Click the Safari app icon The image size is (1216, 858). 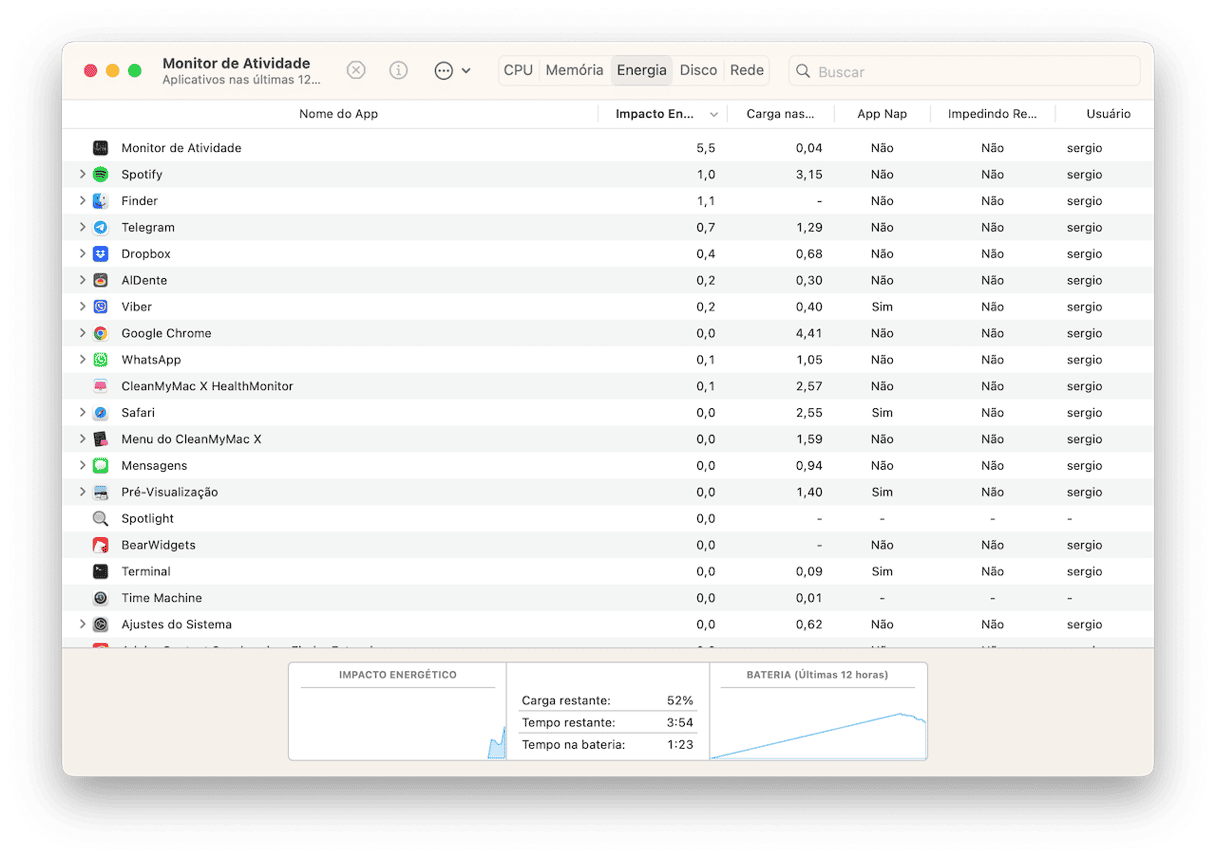pyautogui.click(x=100, y=413)
